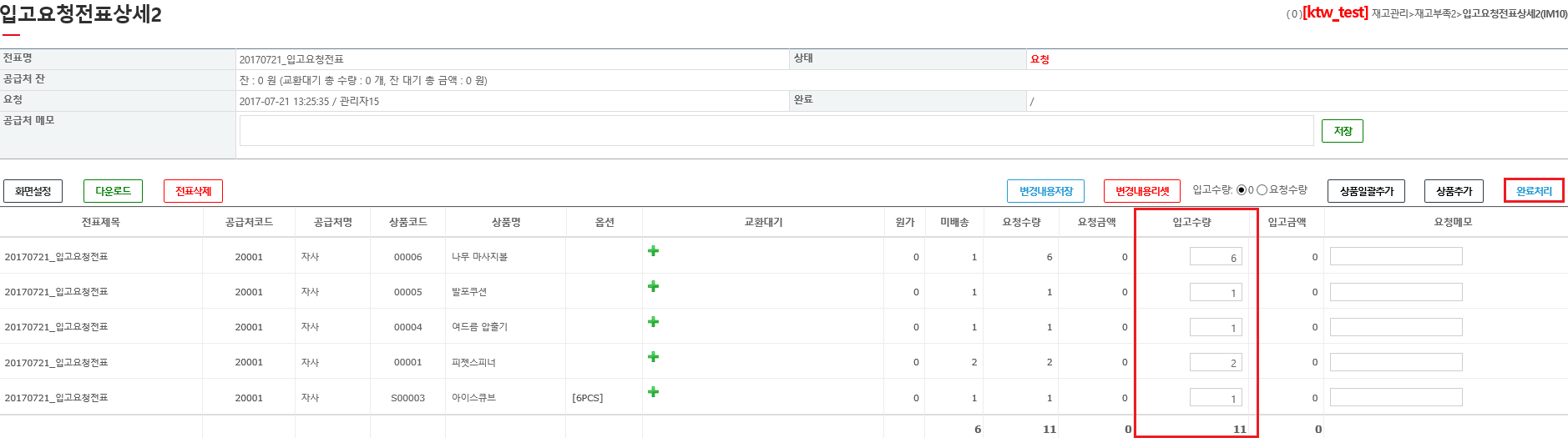The image size is (1568, 438).
Task: Click green plus icon for 아이스큐브 row
Action: [653, 392]
